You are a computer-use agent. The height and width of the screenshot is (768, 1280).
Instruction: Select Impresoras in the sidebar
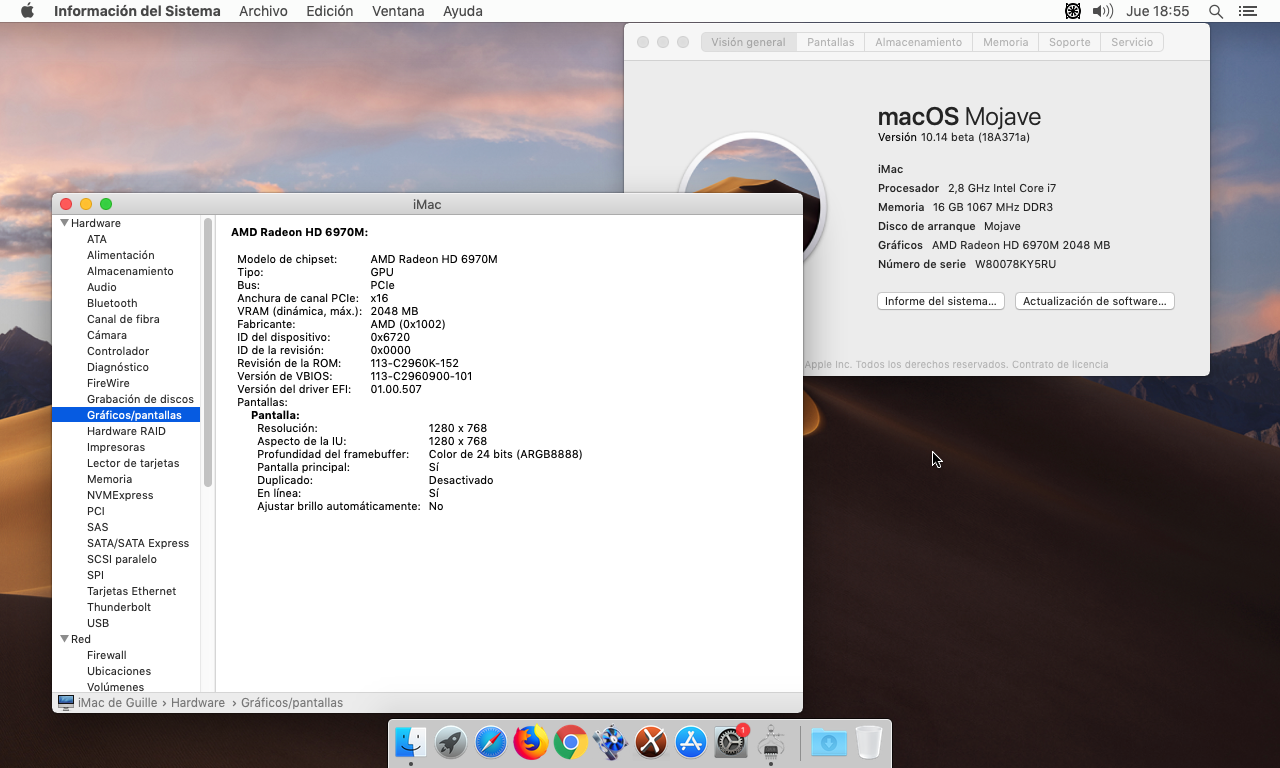[x=116, y=447]
